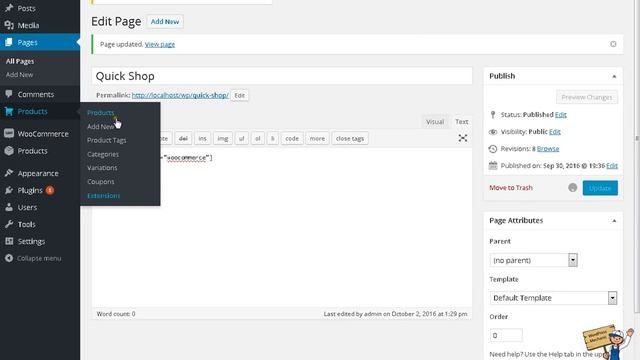Click the WooCommerce icon in sidebar

pyautogui.click(x=9, y=133)
